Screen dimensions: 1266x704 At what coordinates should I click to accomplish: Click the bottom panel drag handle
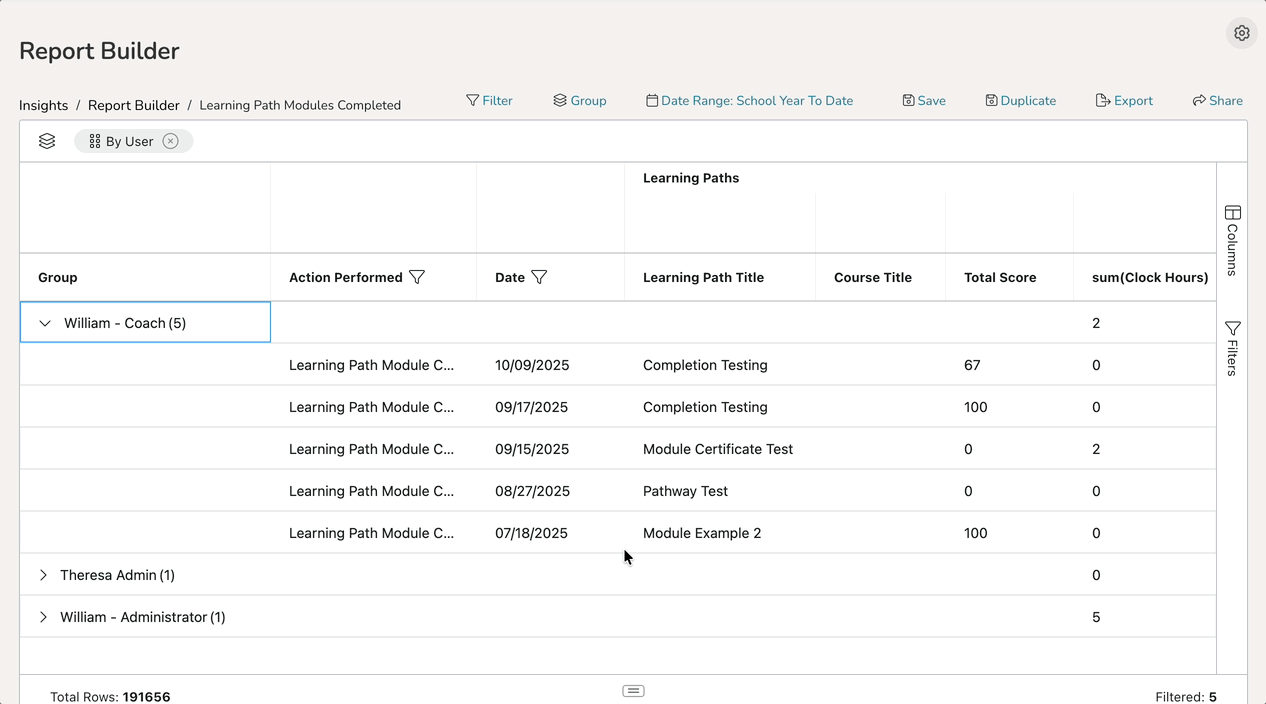pyautogui.click(x=633, y=691)
